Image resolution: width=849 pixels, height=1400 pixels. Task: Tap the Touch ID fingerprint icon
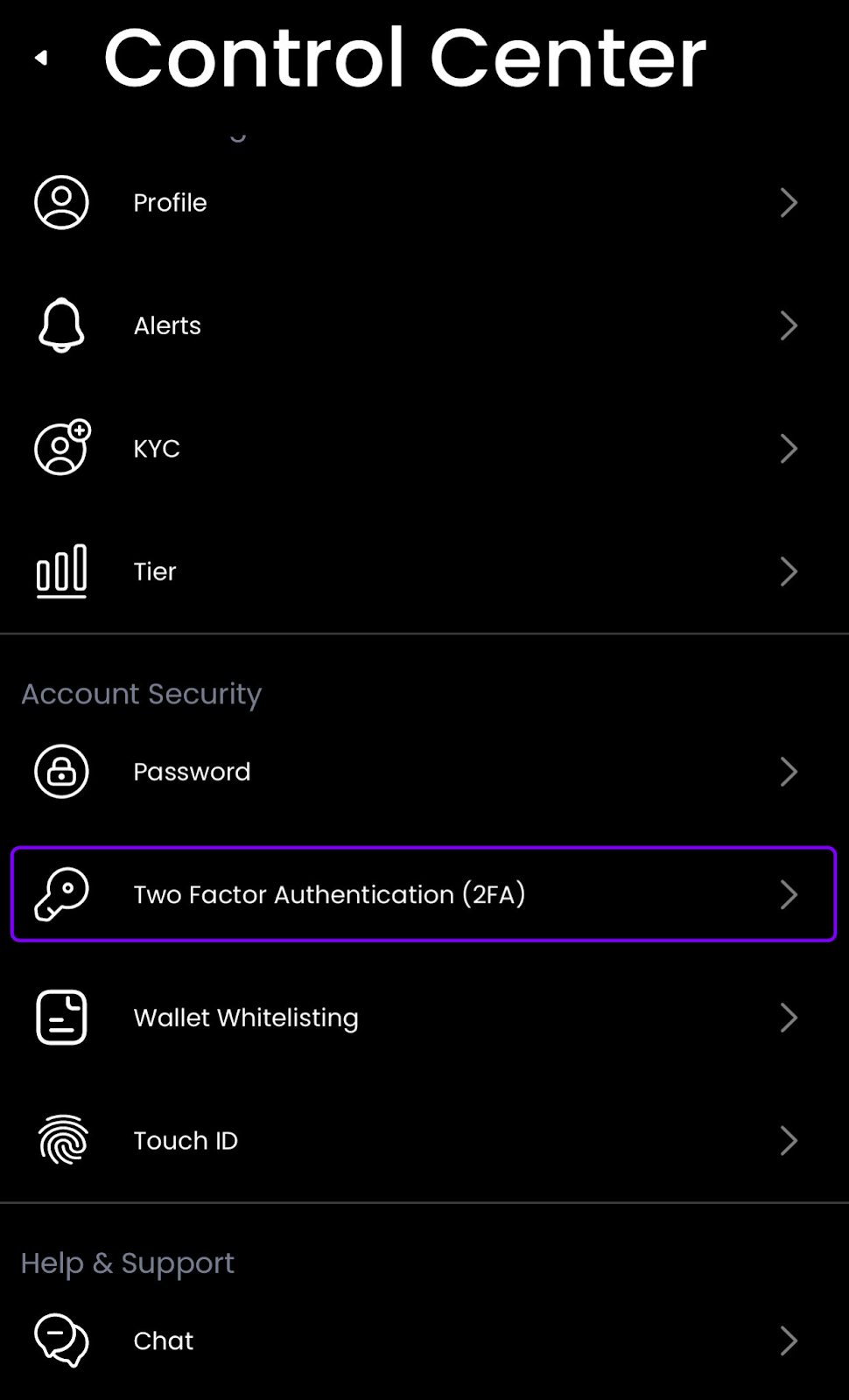[x=63, y=1140]
